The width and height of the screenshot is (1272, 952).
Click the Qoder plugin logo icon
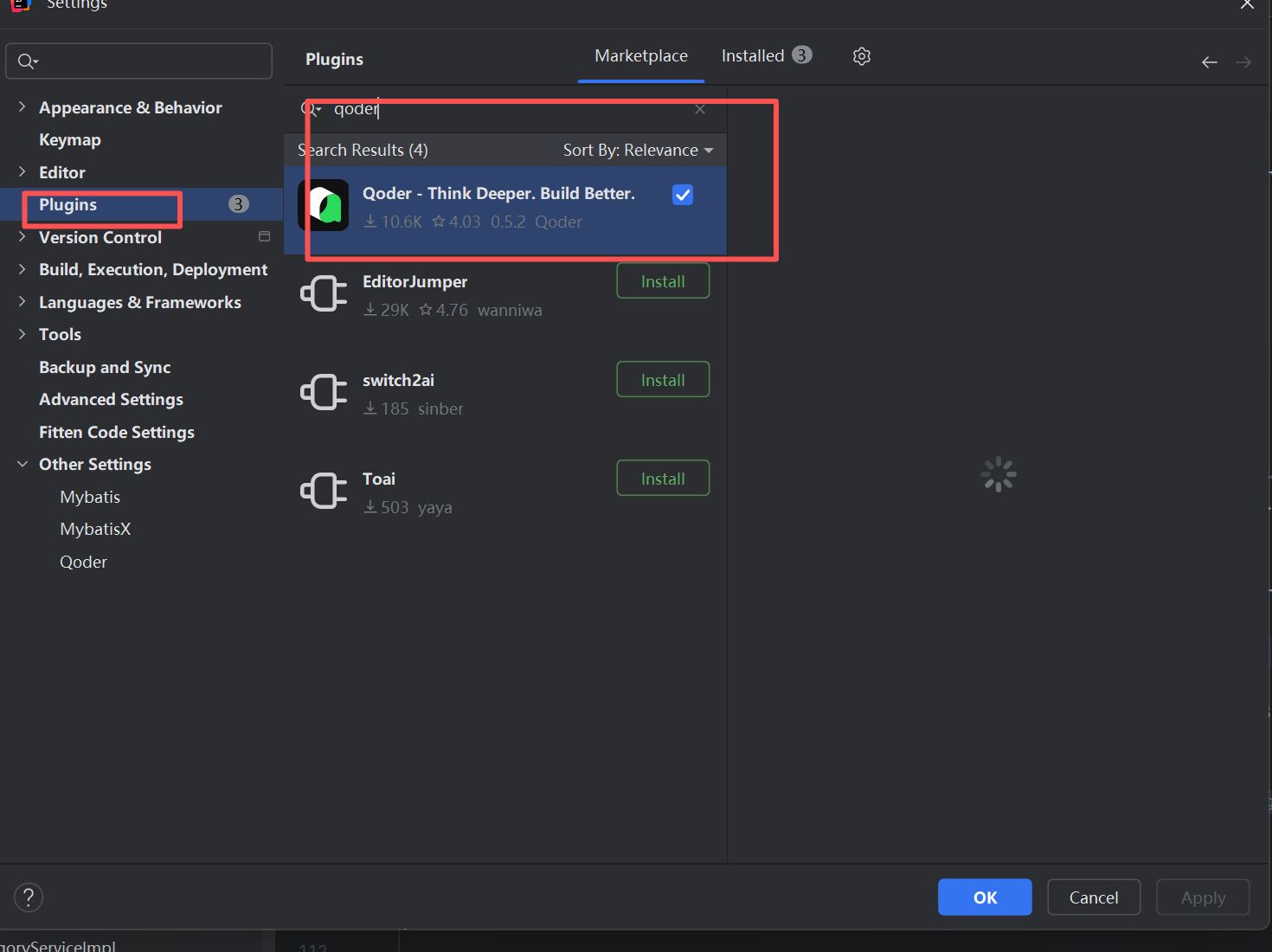(324, 205)
